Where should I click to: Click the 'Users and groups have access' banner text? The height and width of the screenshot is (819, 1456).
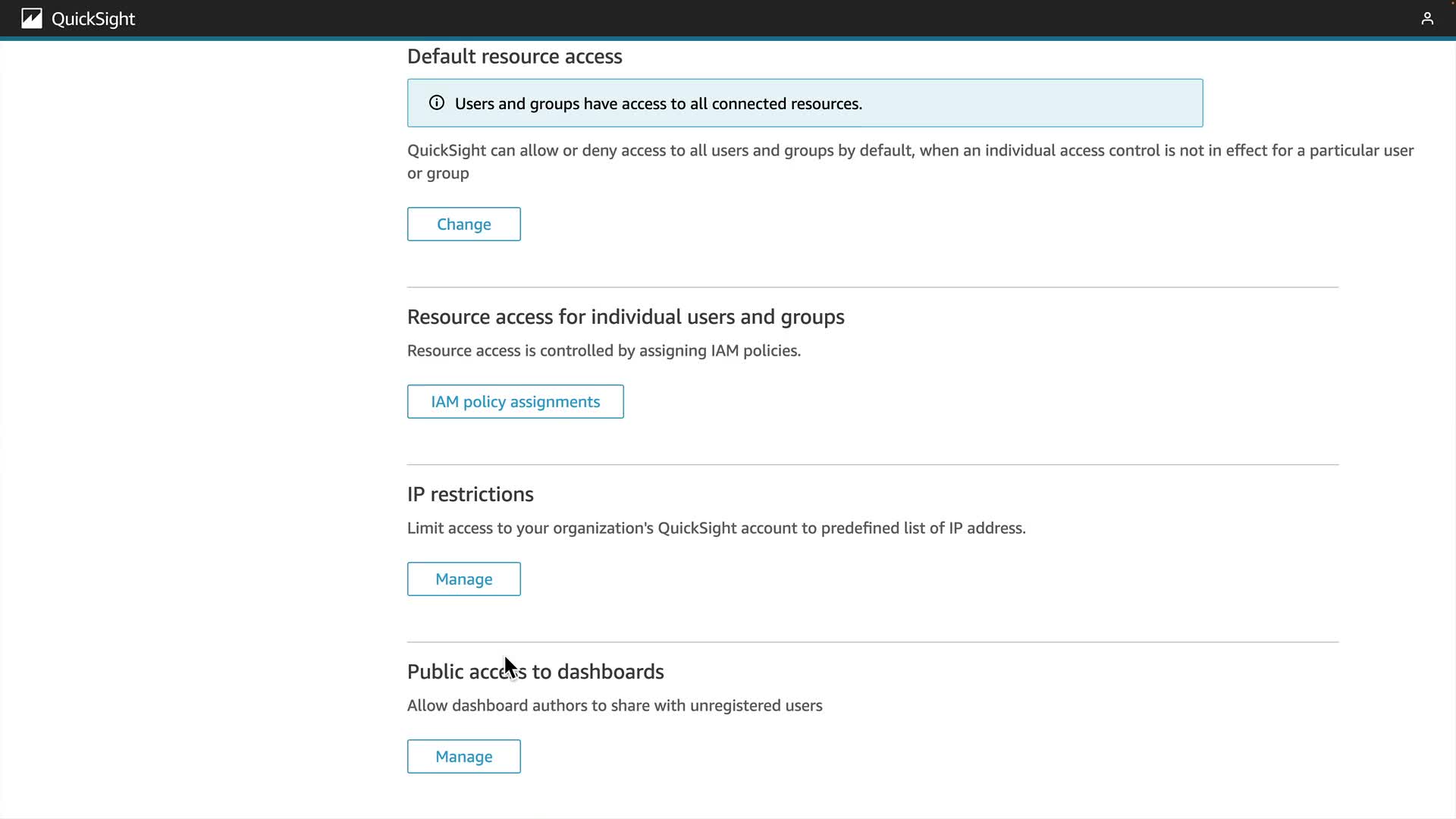(x=658, y=104)
